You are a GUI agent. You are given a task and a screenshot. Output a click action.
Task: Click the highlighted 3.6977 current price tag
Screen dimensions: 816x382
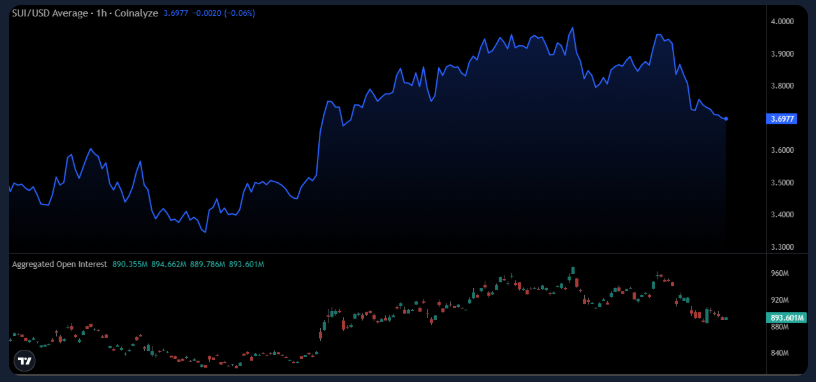tap(782, 119)
